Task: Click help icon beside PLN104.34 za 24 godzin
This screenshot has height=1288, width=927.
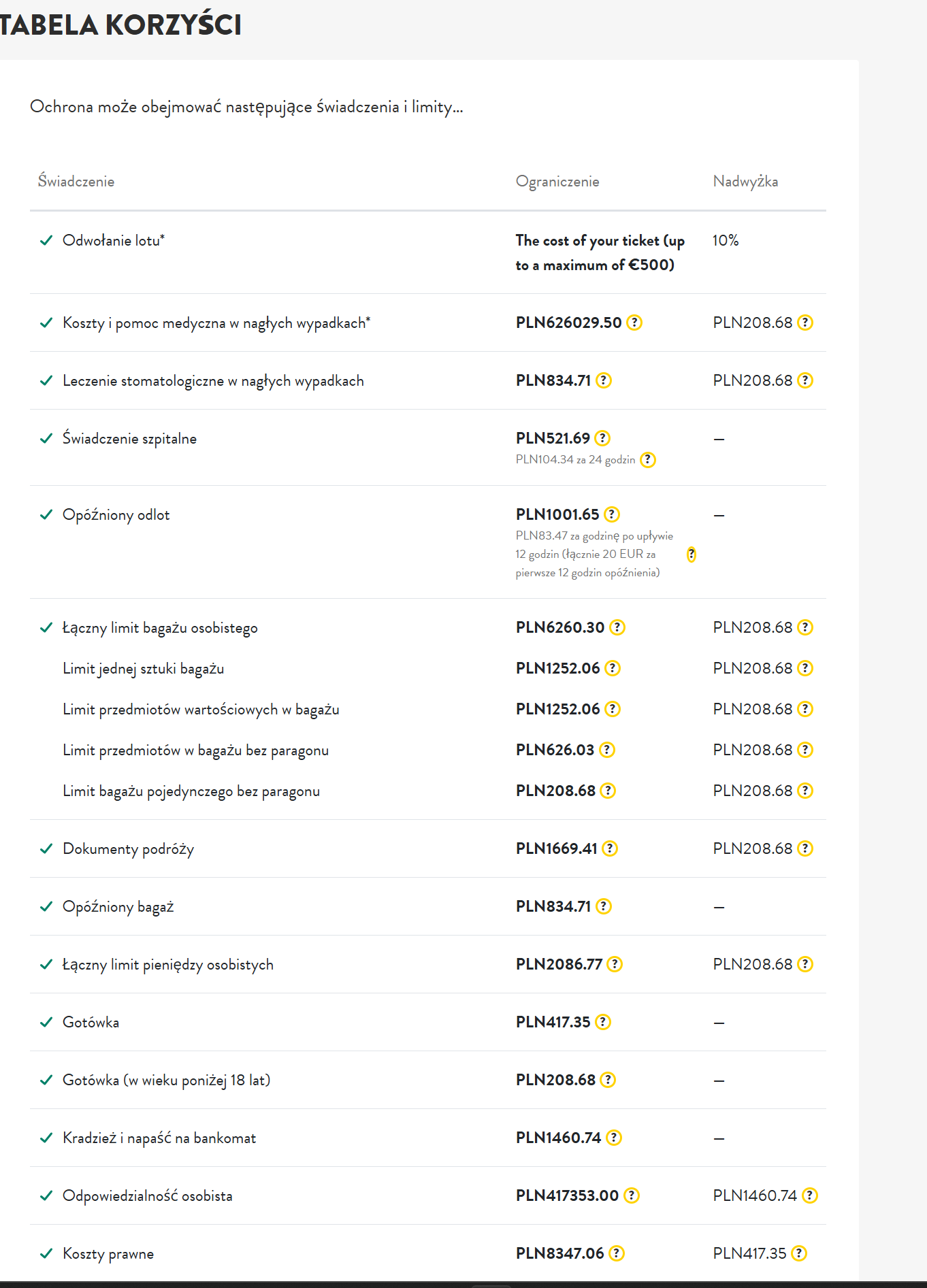Action: [648, 460]
